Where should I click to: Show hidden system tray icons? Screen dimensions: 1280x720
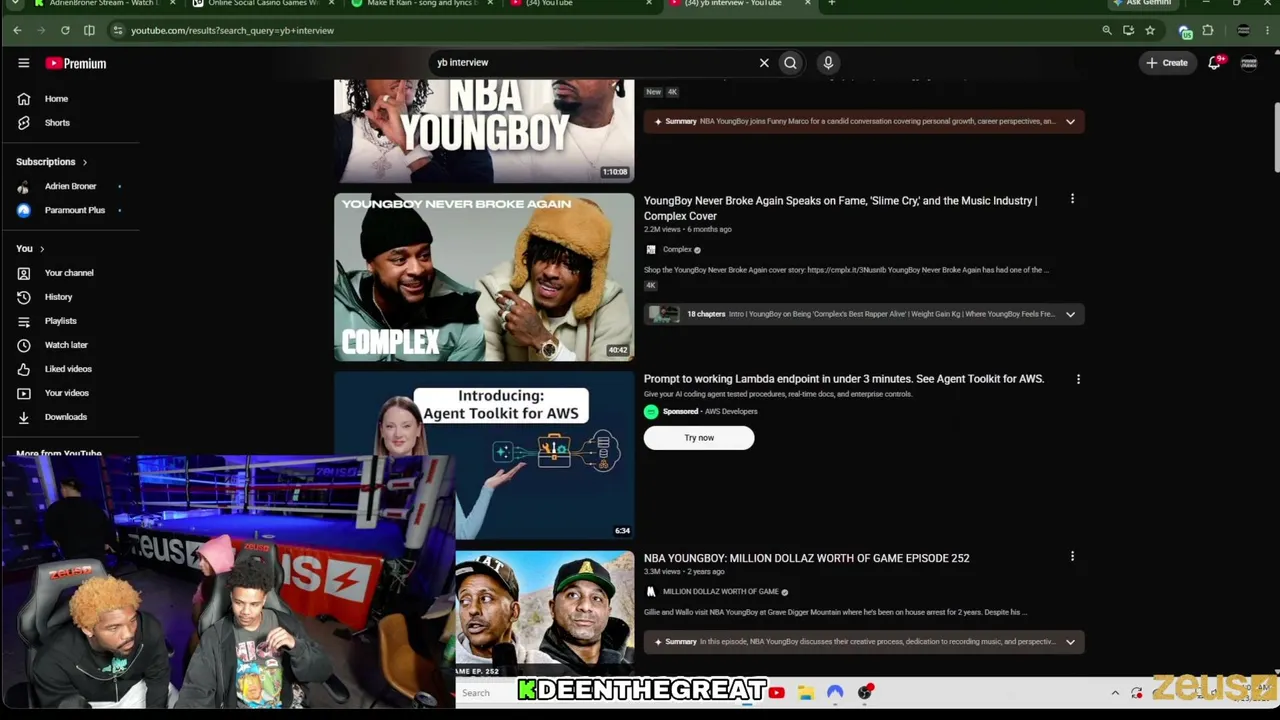coord(1115,693)
